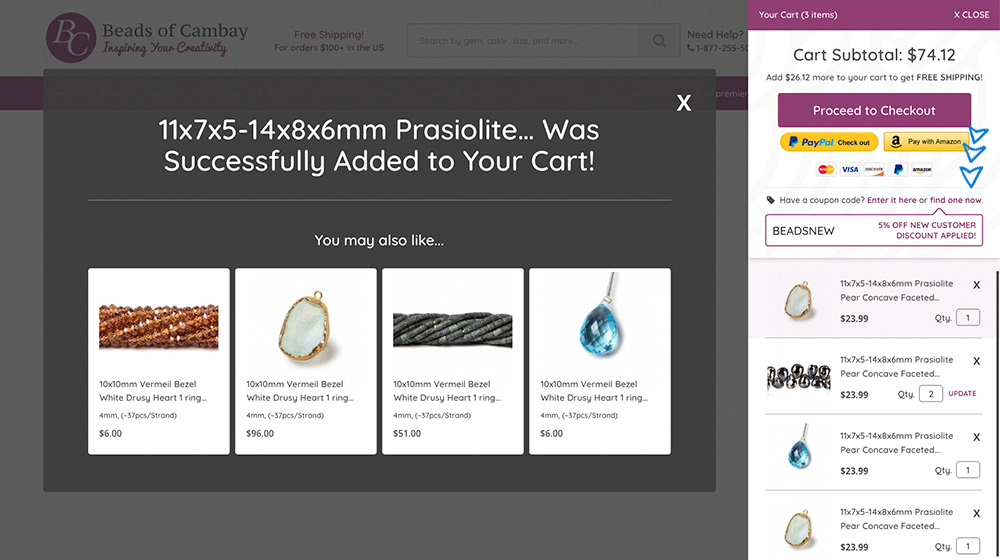1000x560 pixels.
Task: Follow the 'find one now' coupon link
Action: point(956,200)
